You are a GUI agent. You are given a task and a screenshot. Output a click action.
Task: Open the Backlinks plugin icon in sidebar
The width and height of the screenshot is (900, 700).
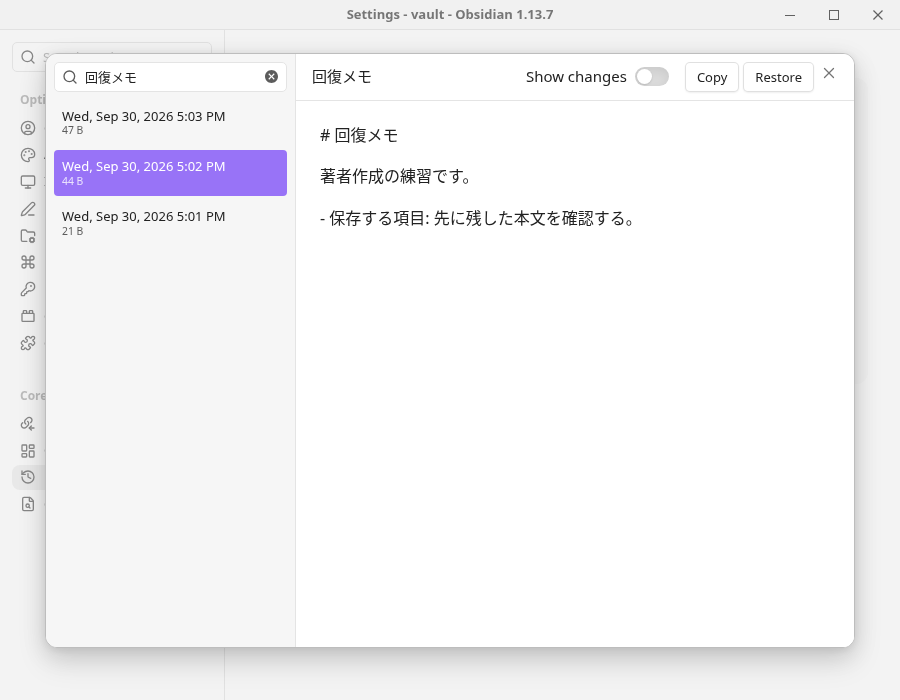(28, 423)
